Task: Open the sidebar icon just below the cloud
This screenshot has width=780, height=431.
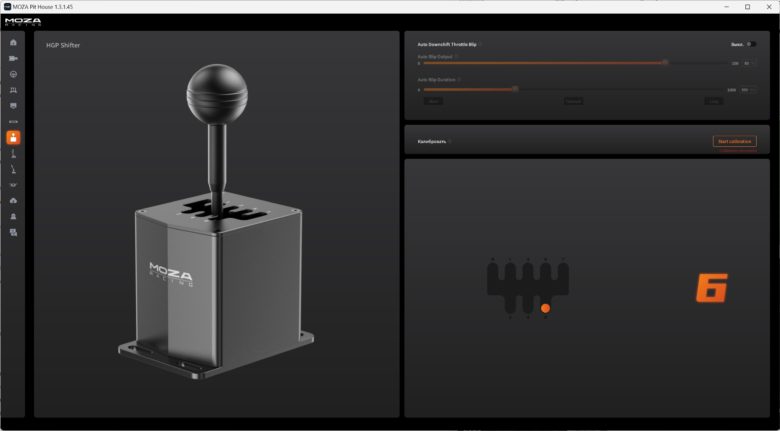Action: click(13, 216)
